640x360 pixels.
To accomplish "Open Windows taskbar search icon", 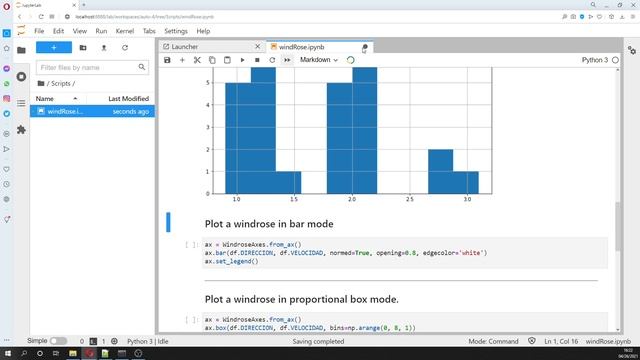I will [24, 353].
